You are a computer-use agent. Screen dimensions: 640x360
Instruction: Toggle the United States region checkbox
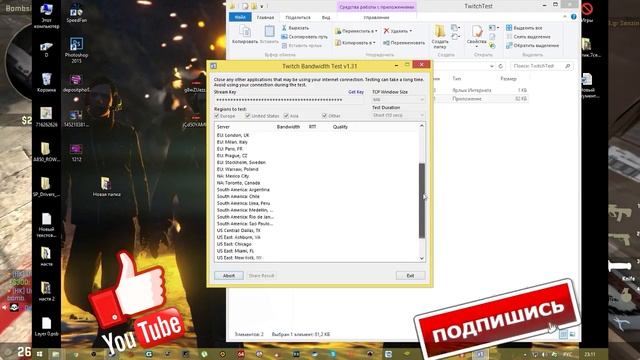click(x=247, y=116)
